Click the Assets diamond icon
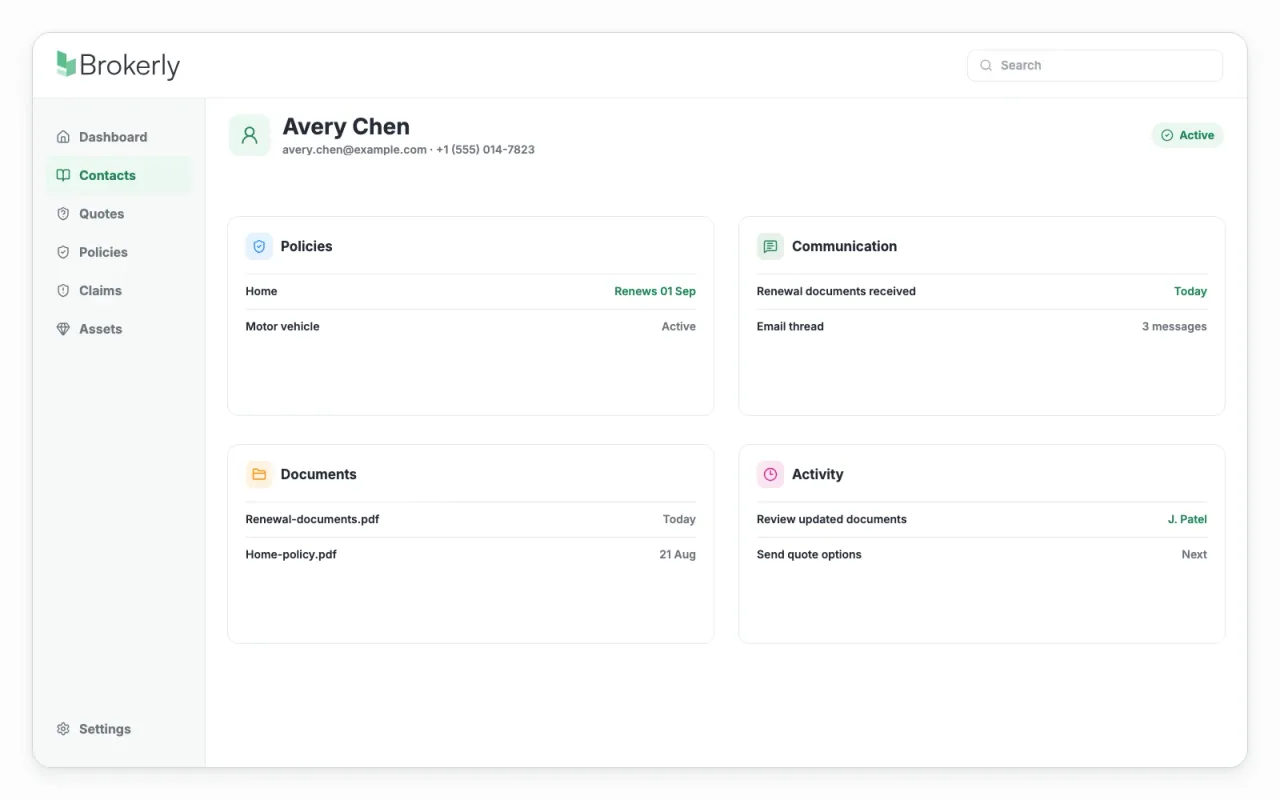Viewport: 1280px width, 800px height. point(63,329)
